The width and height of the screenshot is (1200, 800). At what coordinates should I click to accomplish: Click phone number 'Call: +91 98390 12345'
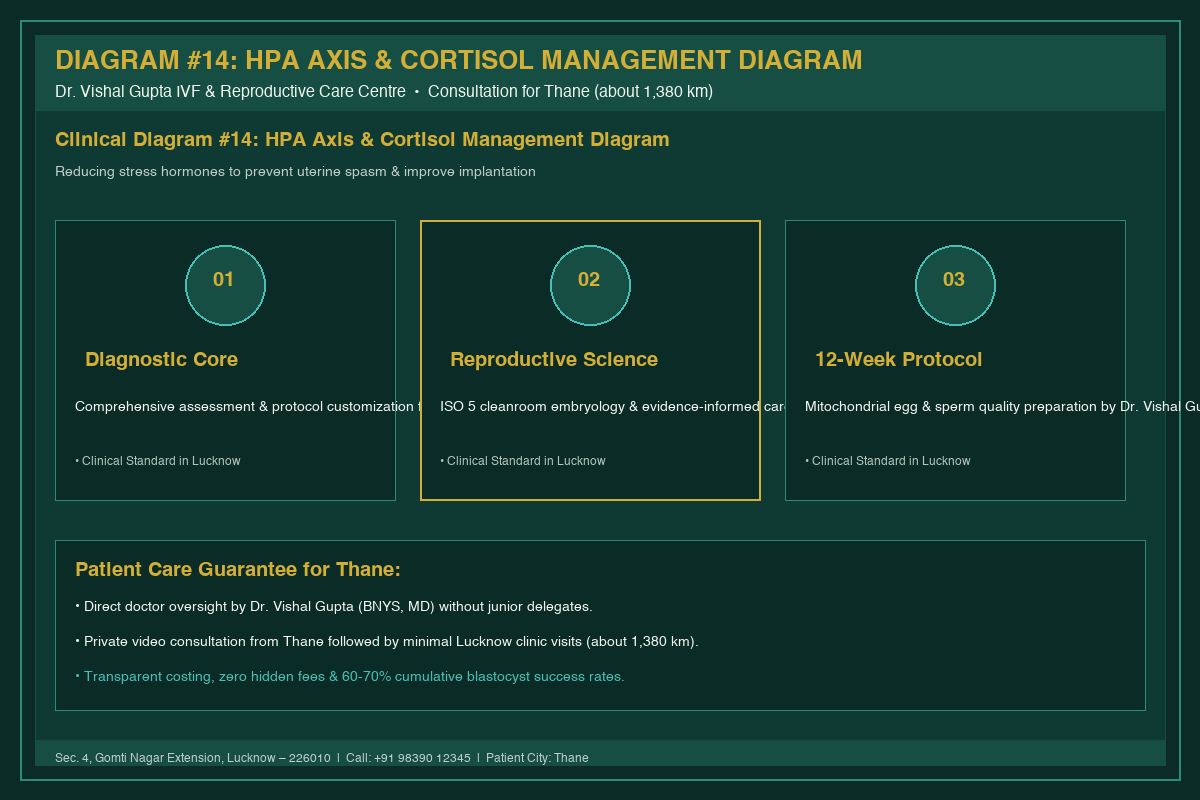[x=408, y=758]
